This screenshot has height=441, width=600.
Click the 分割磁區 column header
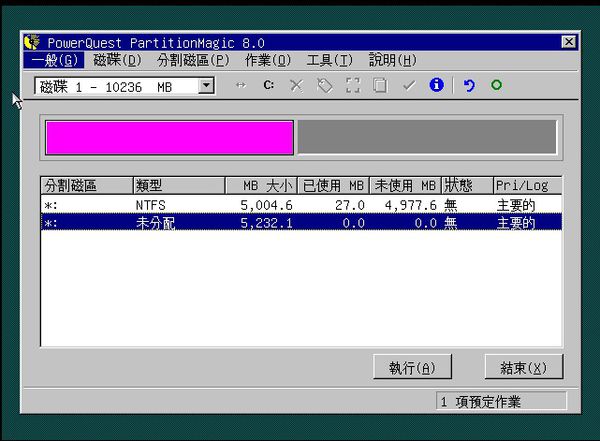(x=87, y=186)
